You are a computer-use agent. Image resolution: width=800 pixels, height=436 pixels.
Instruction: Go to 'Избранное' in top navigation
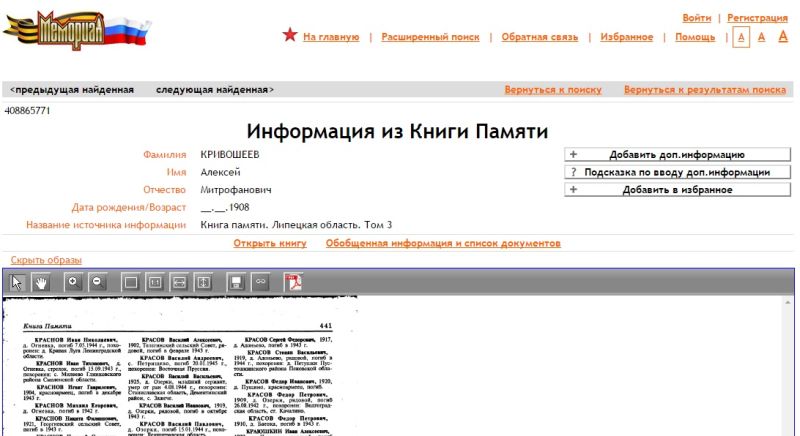[627, 37]
